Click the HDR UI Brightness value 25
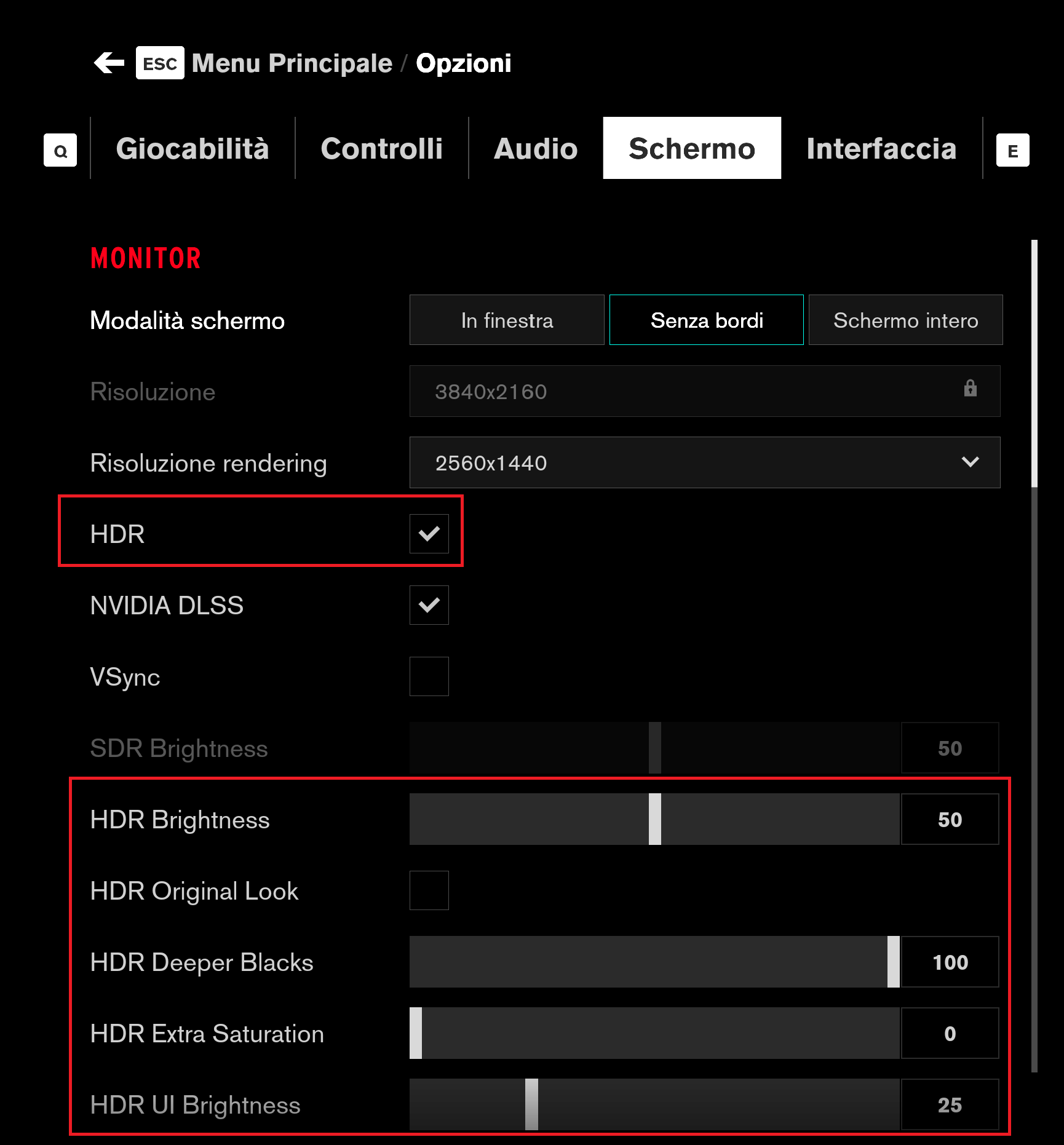The height and width of the screenshot is (1145, 1064). click(950, 1104)
